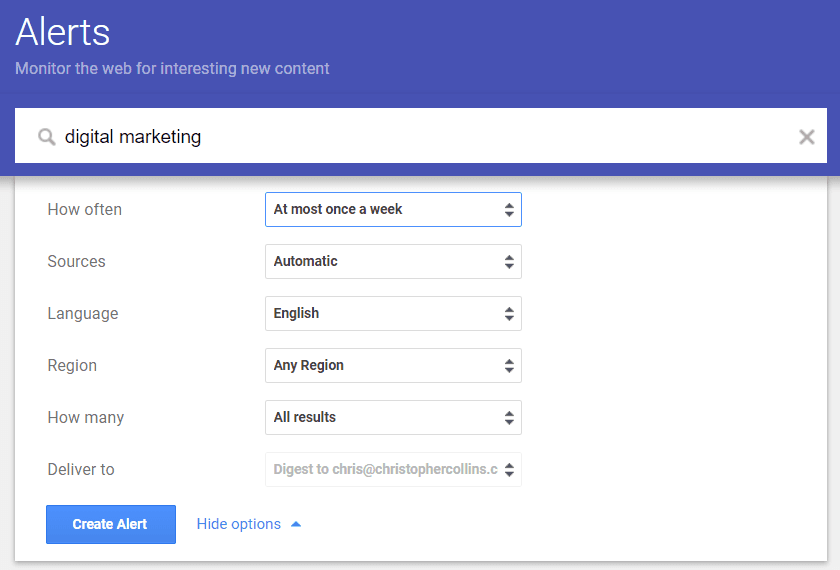The image size is (840, 570).
Task: Click the 'How many' label
Action: pos(85,418)
